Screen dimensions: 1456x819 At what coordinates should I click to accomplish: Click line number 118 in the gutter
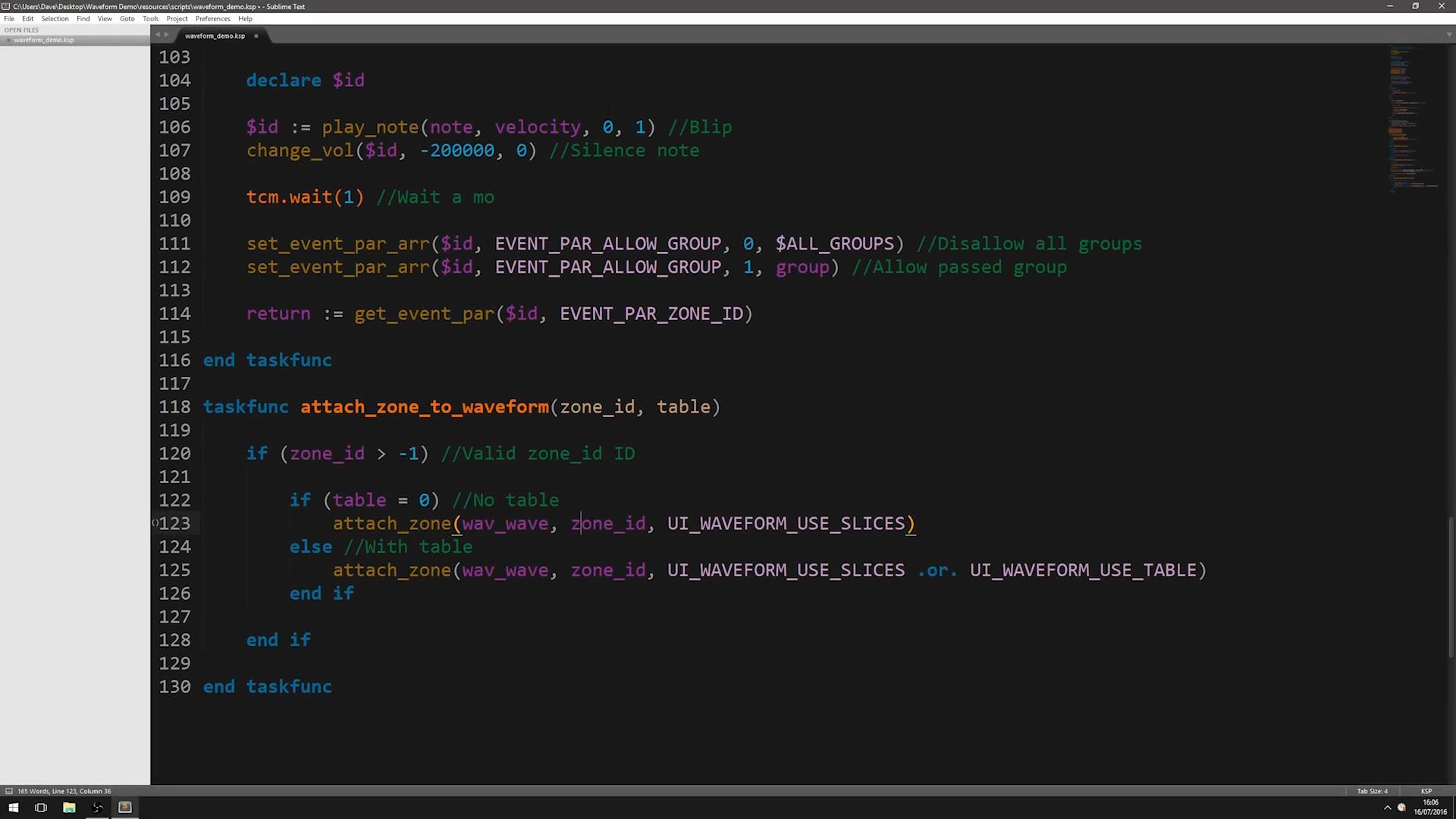[175, 407]
